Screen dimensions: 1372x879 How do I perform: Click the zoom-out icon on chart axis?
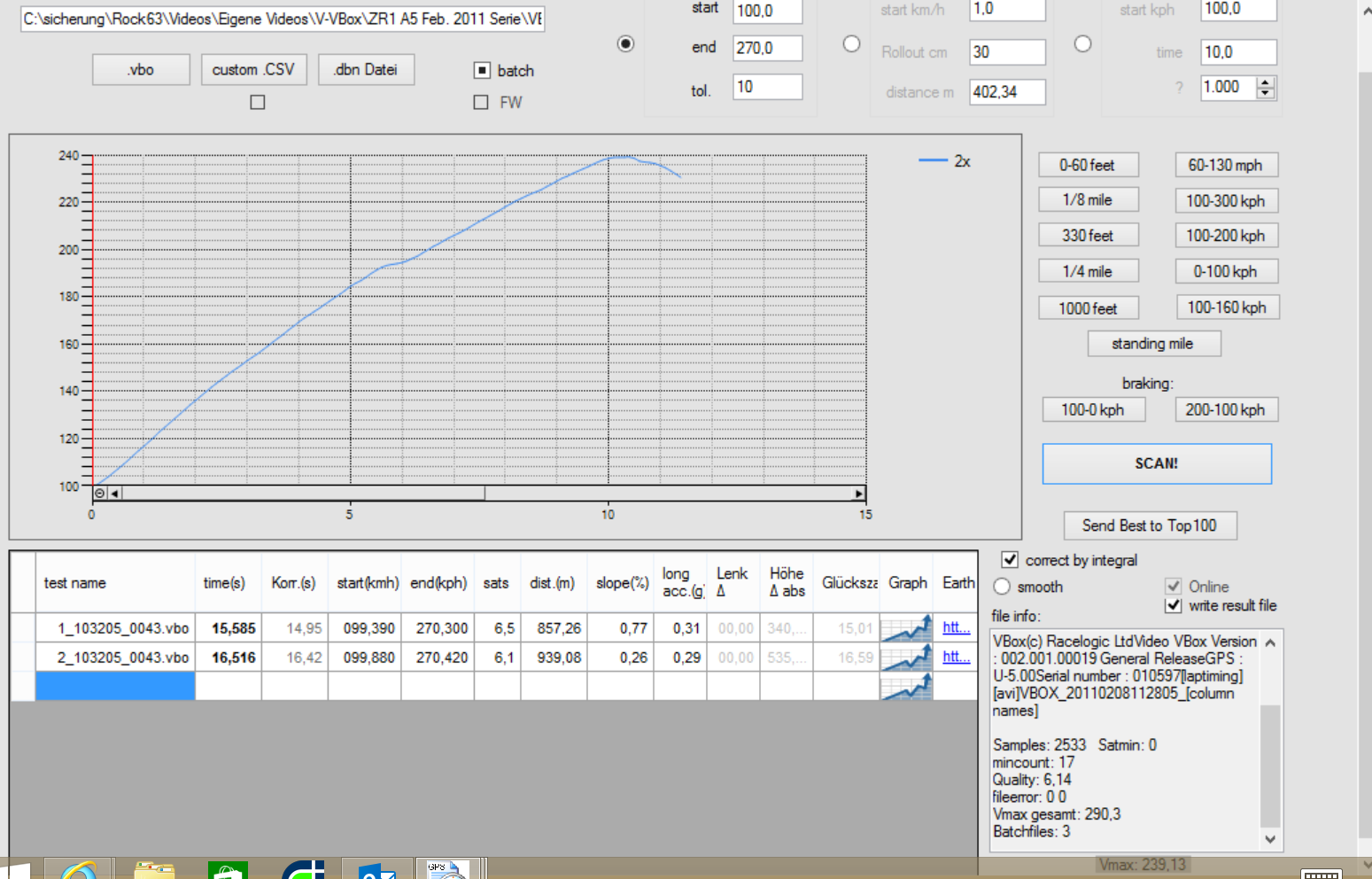pyautogui.click(x=100, y=494)
